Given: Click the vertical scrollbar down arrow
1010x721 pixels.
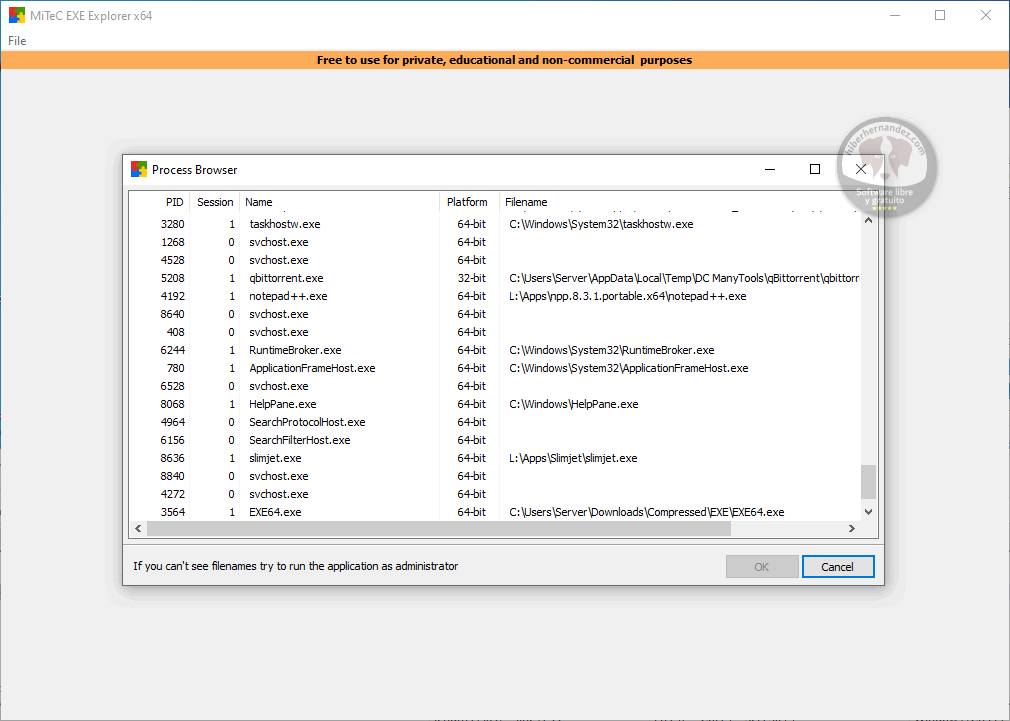Looking at the screenshot, I should (868, 512).
